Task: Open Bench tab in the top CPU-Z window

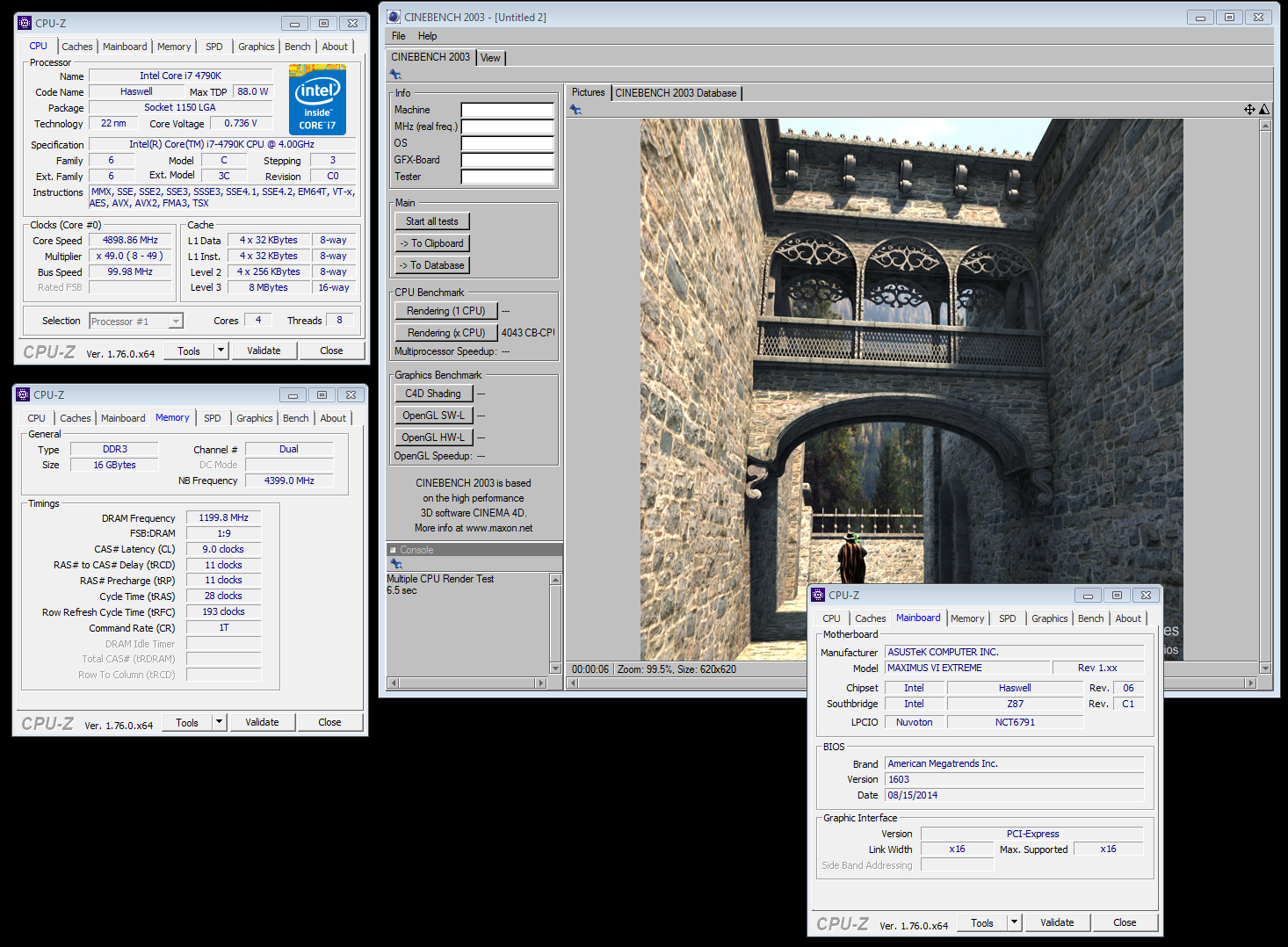Action: 298,47
